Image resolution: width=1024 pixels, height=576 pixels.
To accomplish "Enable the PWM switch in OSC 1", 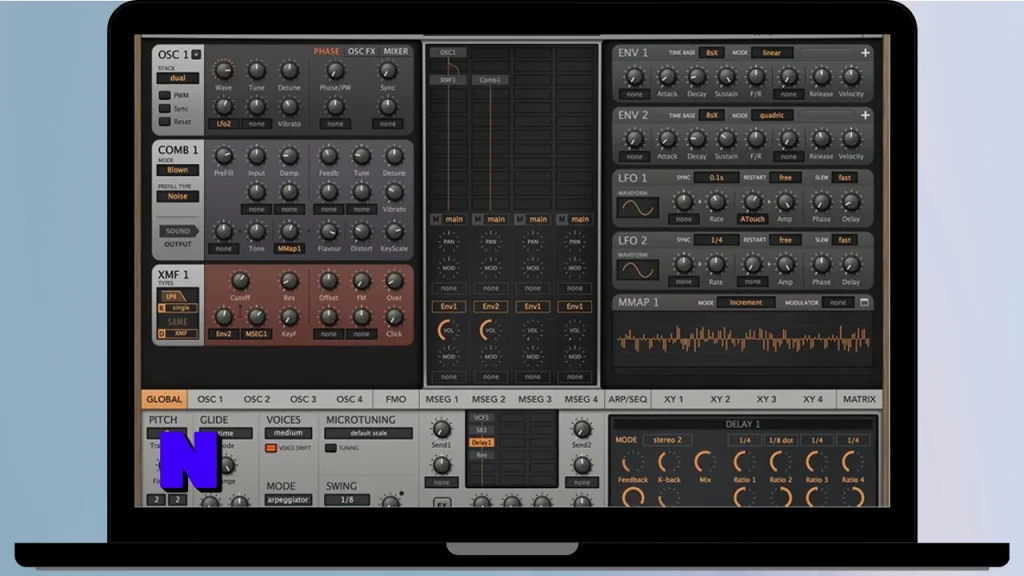I will click(x=165, y=95).
